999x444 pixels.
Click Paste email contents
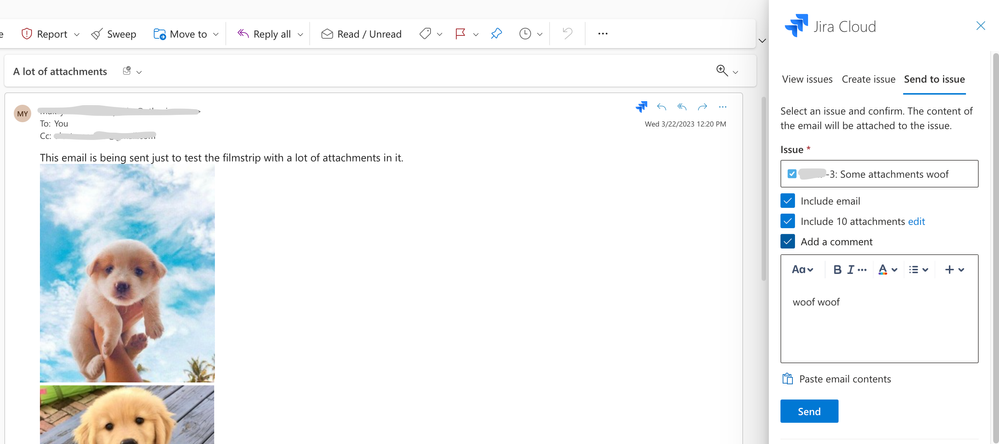tap(836, 379)
